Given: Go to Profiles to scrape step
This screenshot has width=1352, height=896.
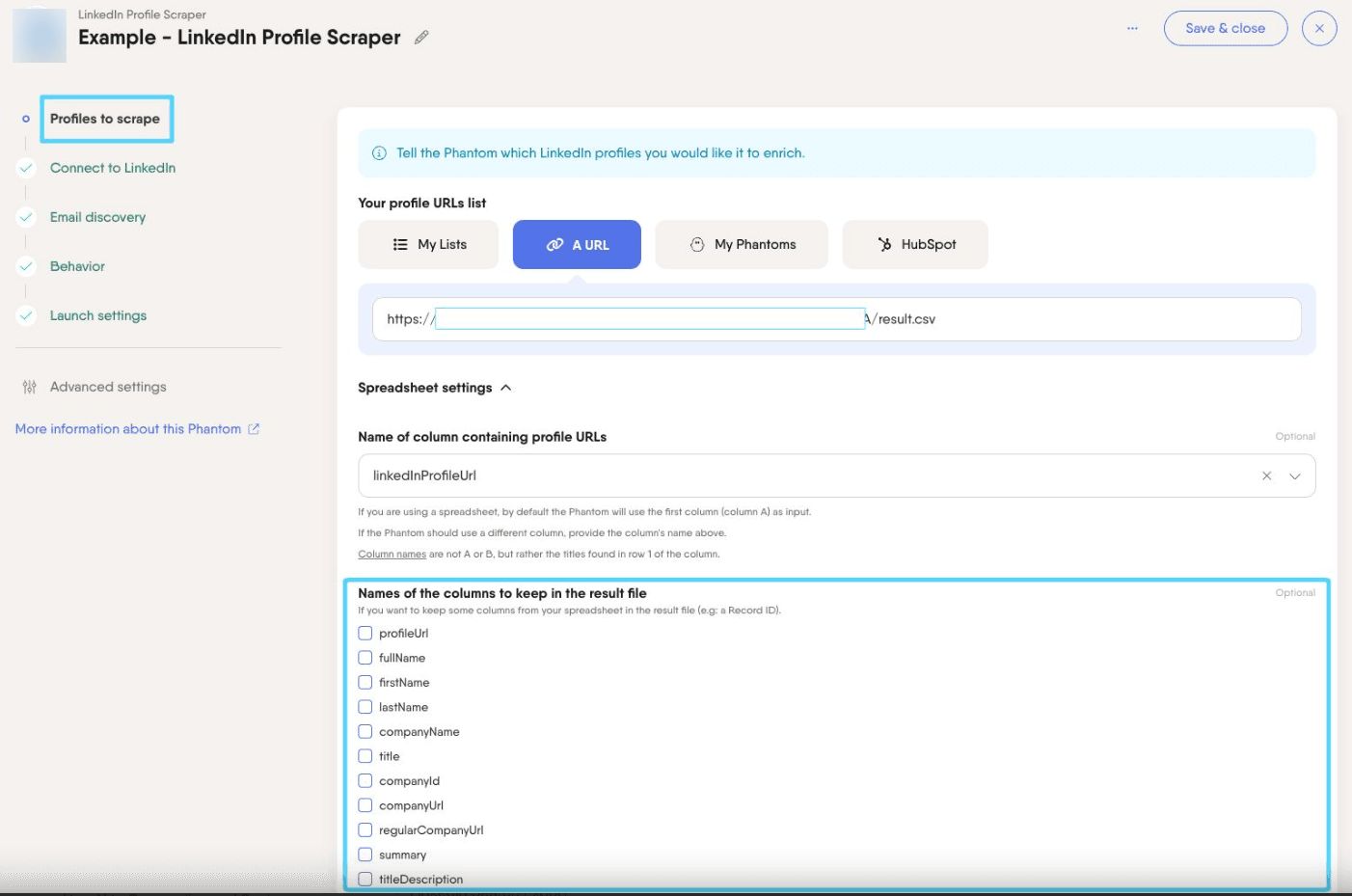Looking at the screenshot, I should click(105, 119).
